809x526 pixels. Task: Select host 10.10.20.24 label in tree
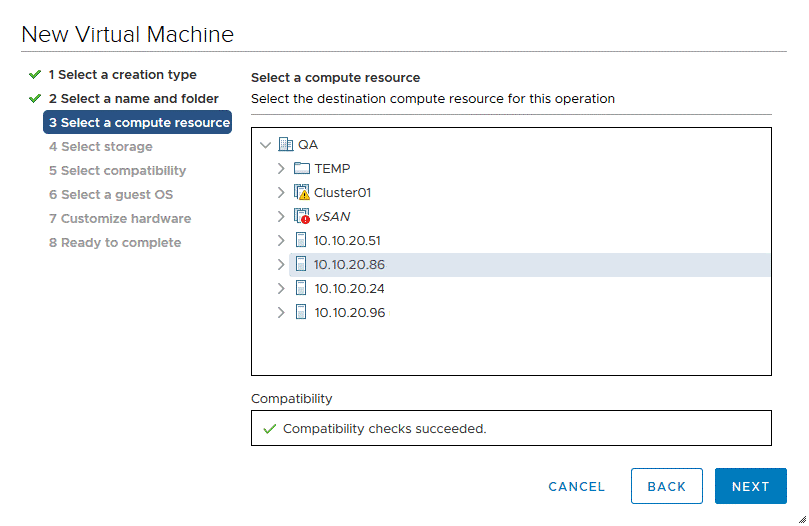349,289
